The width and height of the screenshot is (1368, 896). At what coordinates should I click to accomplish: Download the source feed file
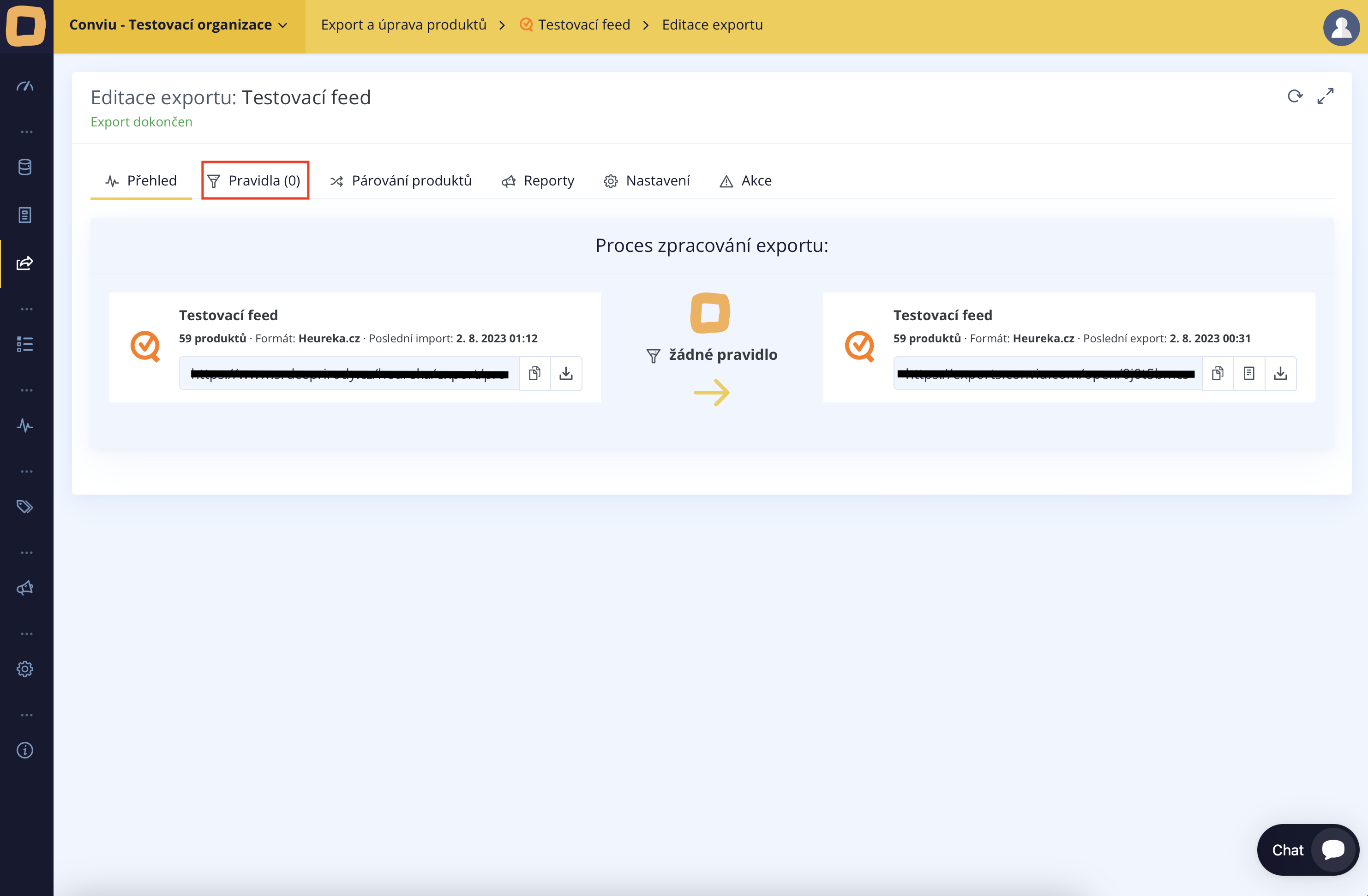tap(566, 374)
